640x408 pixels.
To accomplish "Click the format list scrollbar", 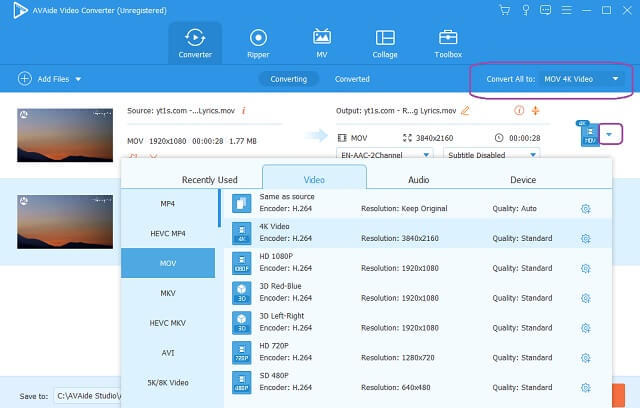I will coord(219,208).
